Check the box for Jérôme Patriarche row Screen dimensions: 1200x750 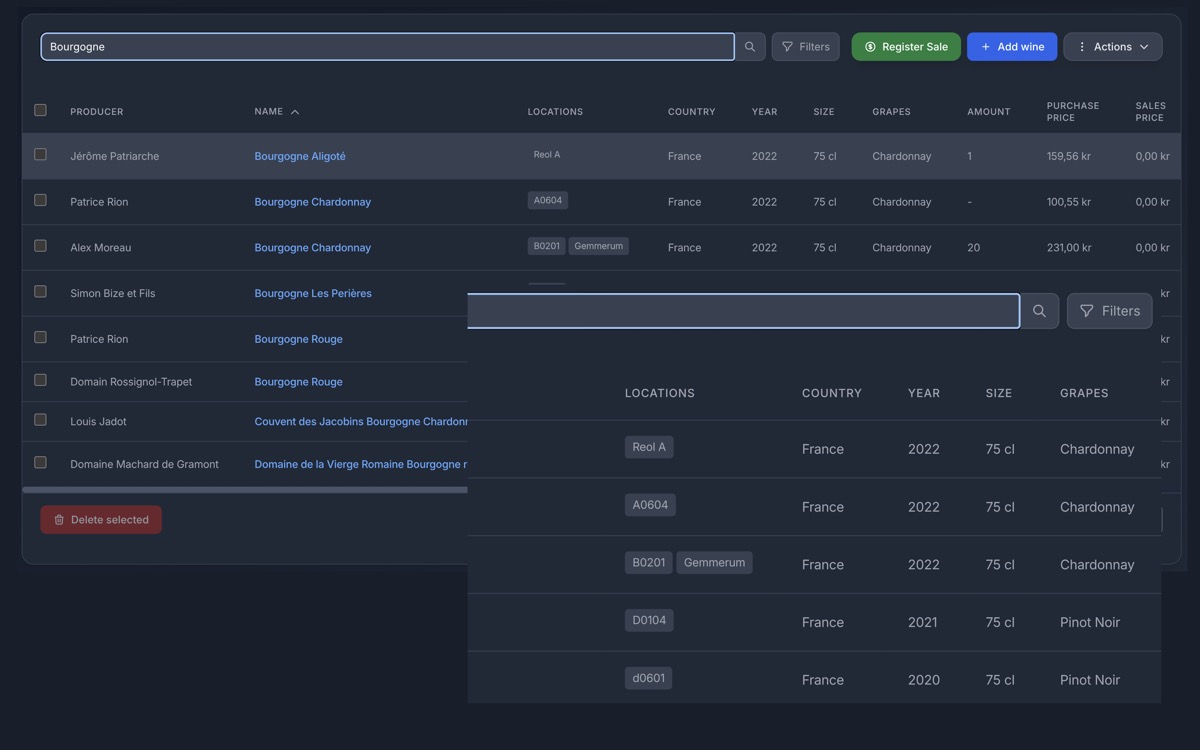tap(40, 155)
